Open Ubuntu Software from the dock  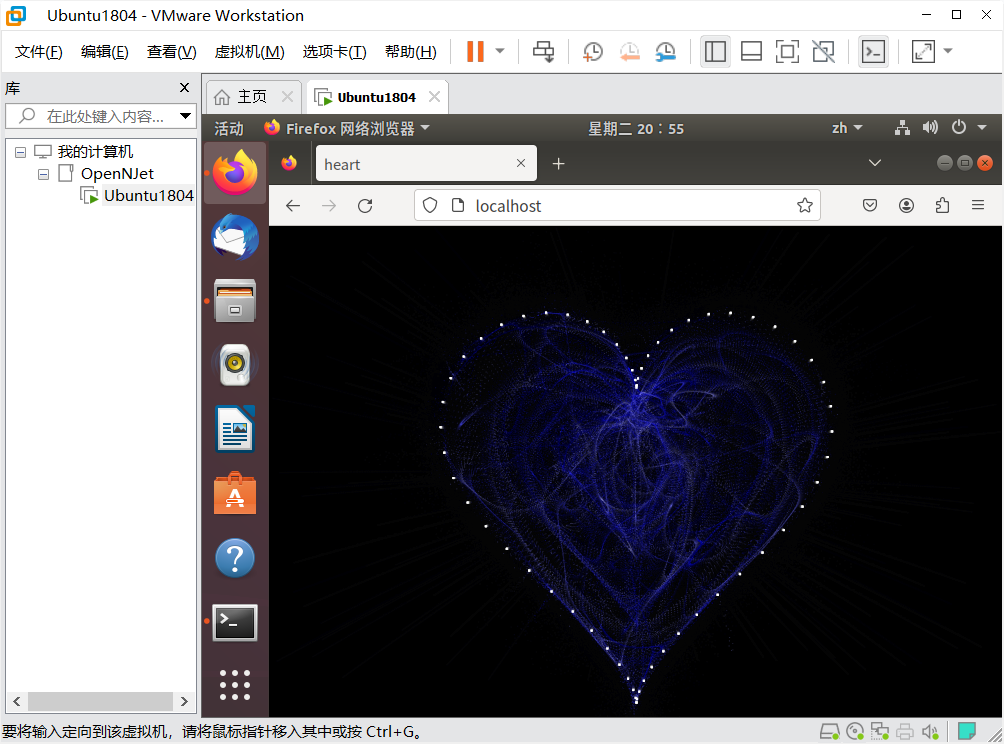point(235,493)
